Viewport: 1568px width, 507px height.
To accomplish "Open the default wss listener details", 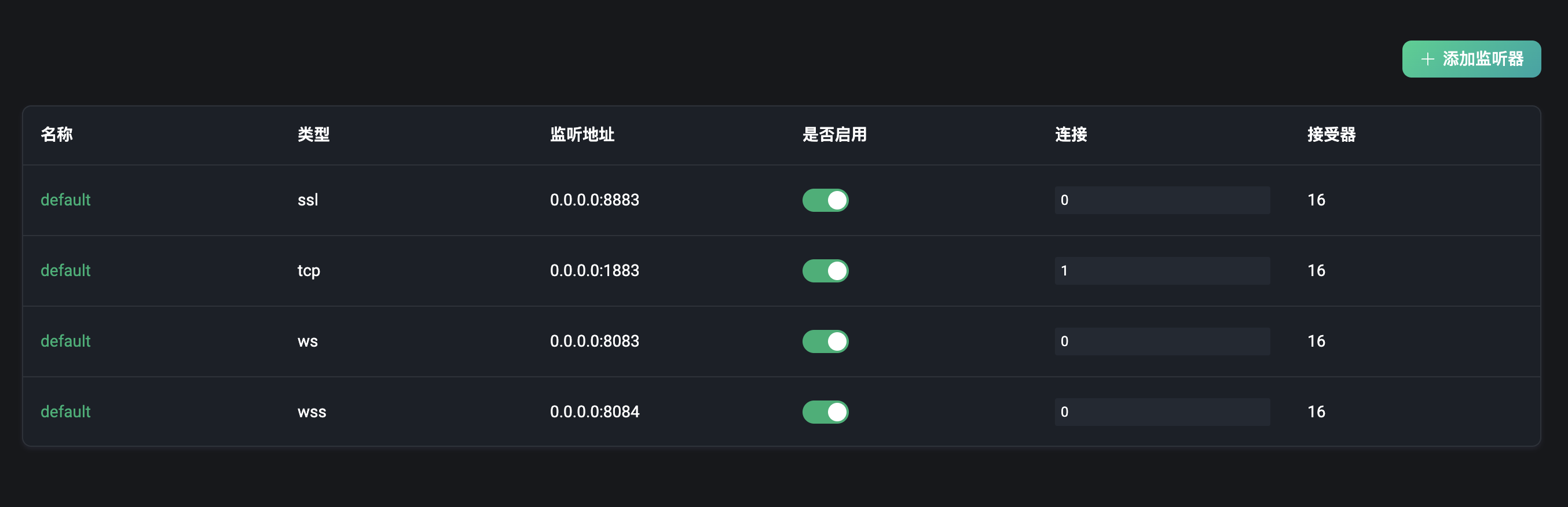I will coord(65,412).
